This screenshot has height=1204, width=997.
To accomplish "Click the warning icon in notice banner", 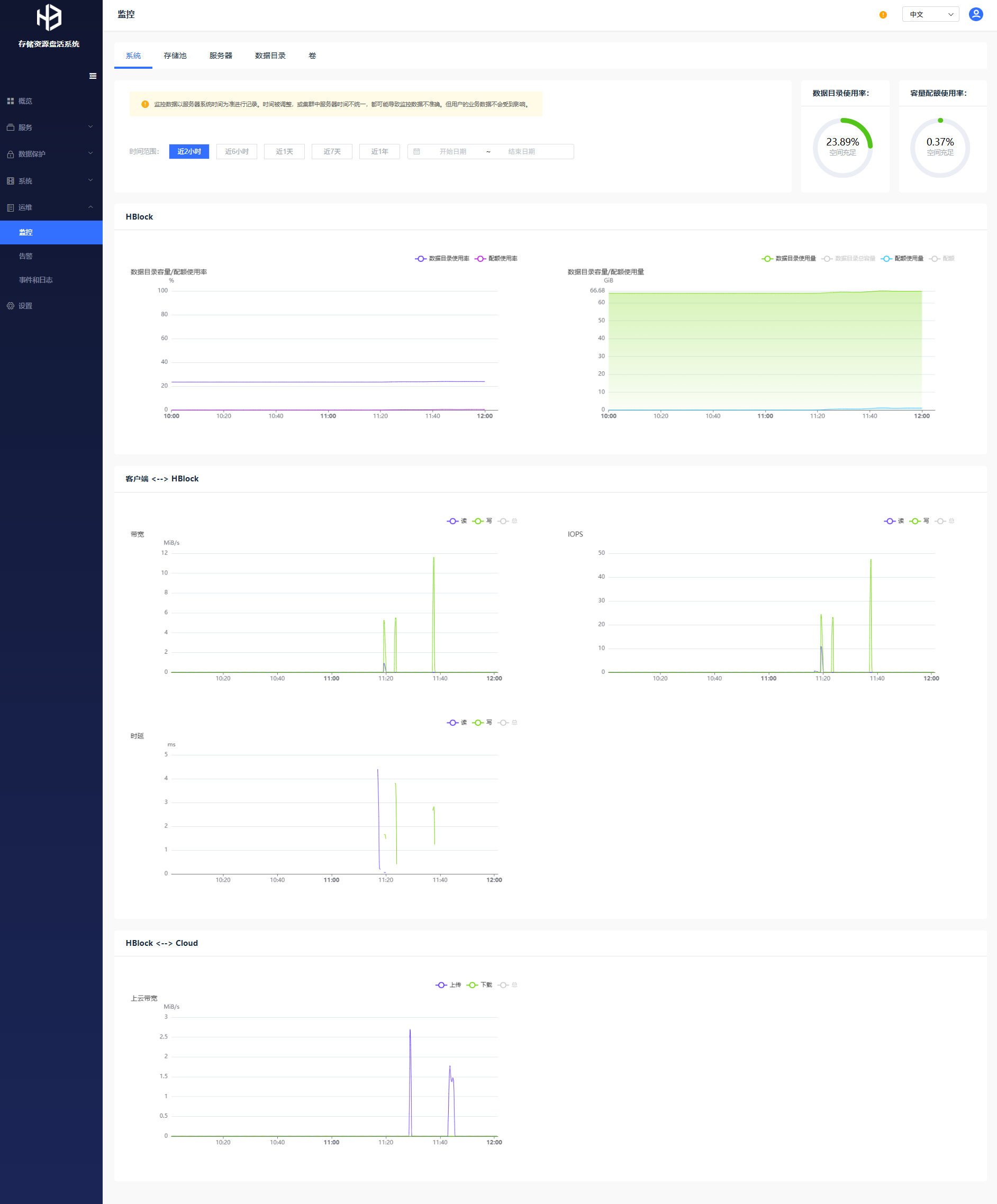I will pos(145,104).
